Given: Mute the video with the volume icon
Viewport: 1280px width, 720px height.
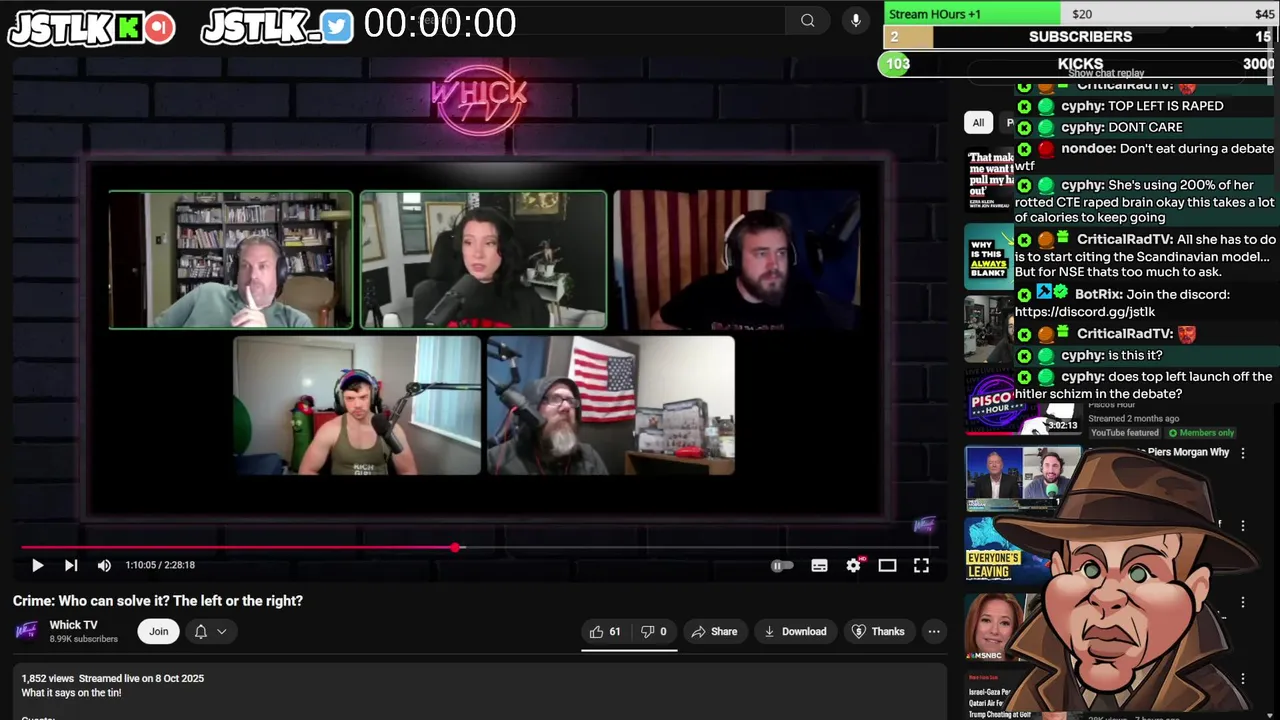Looking at the screenshot, I should (x=104, y=566).
